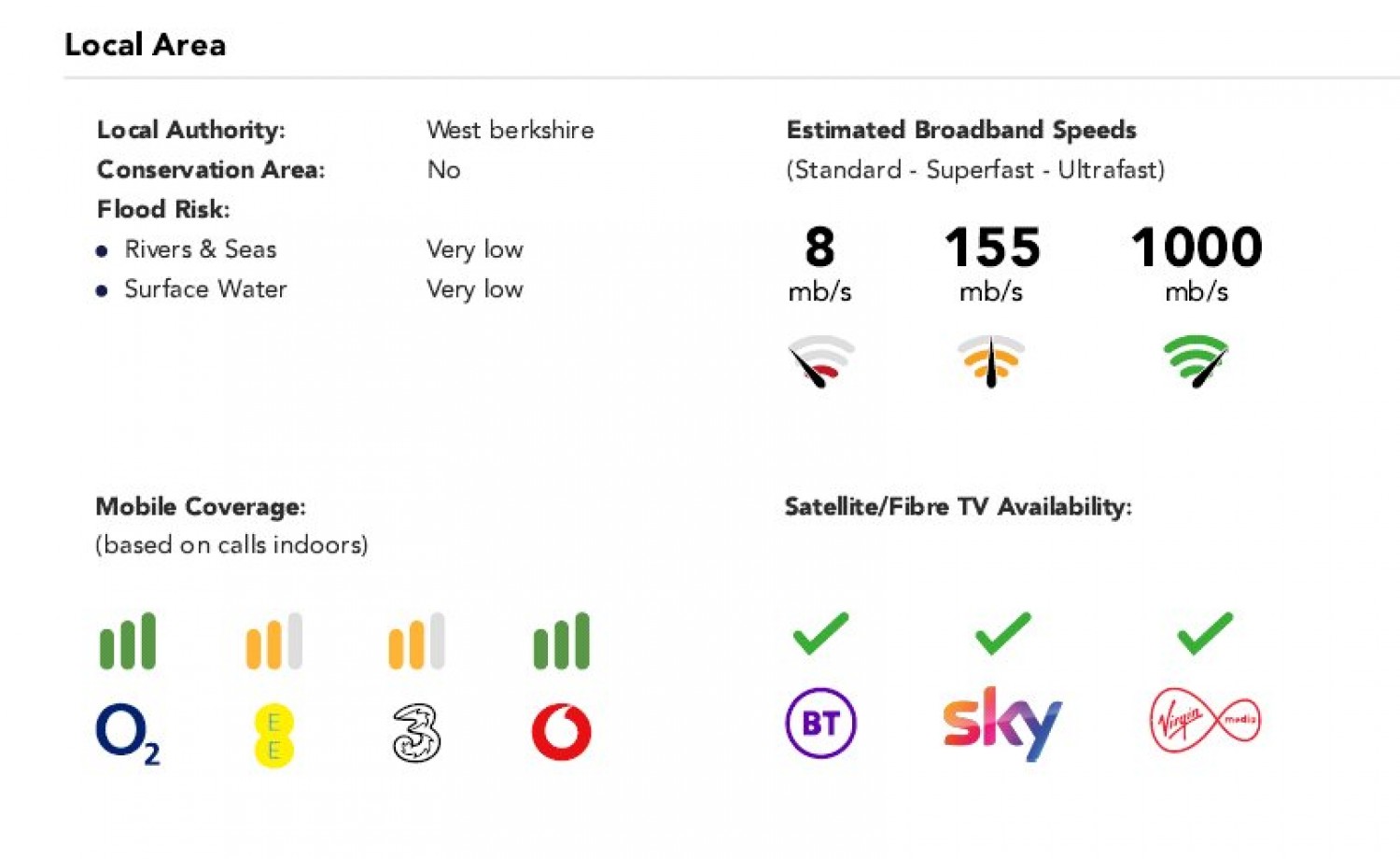Viewport: 1400px width, 859px height.
Task: Click the Local Area heading
Action: [146, 45]
